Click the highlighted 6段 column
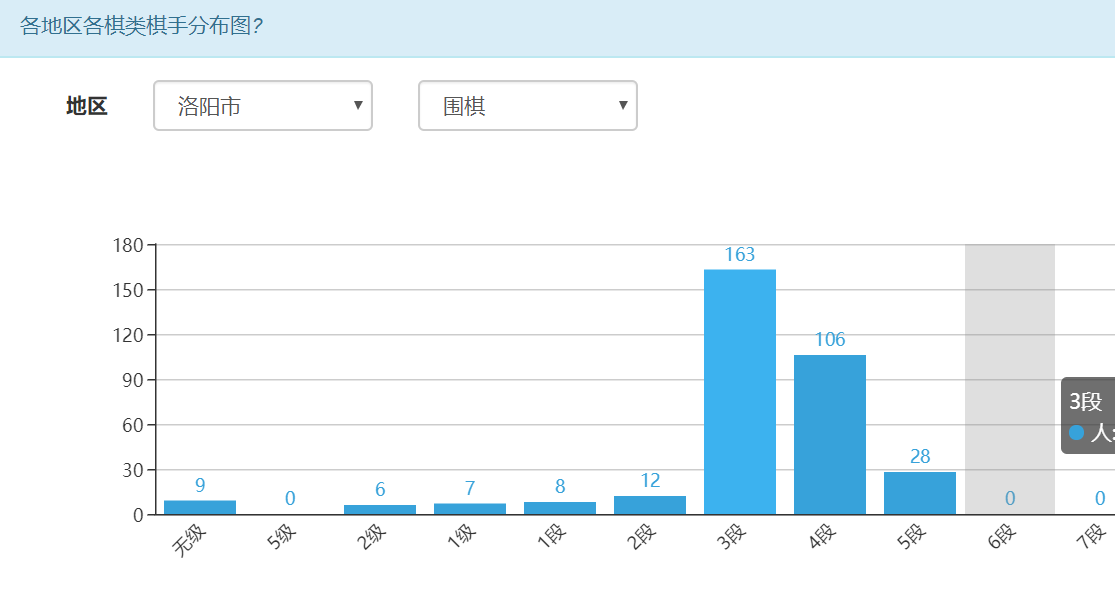1115x601 pixels. [x=1009, y=380]
